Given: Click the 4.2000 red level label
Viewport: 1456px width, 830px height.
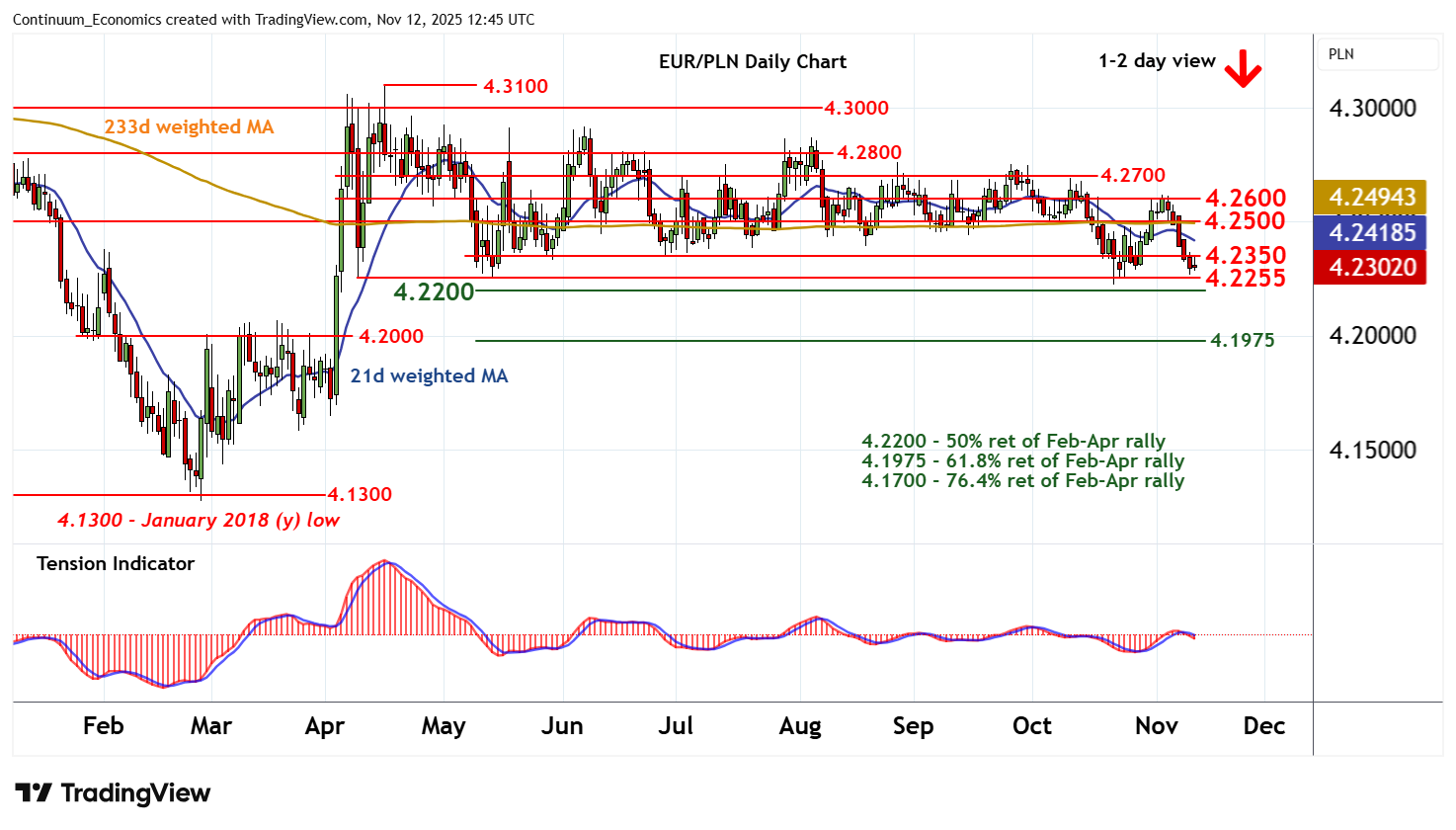Looking at the screenshot, I should 390,337.
